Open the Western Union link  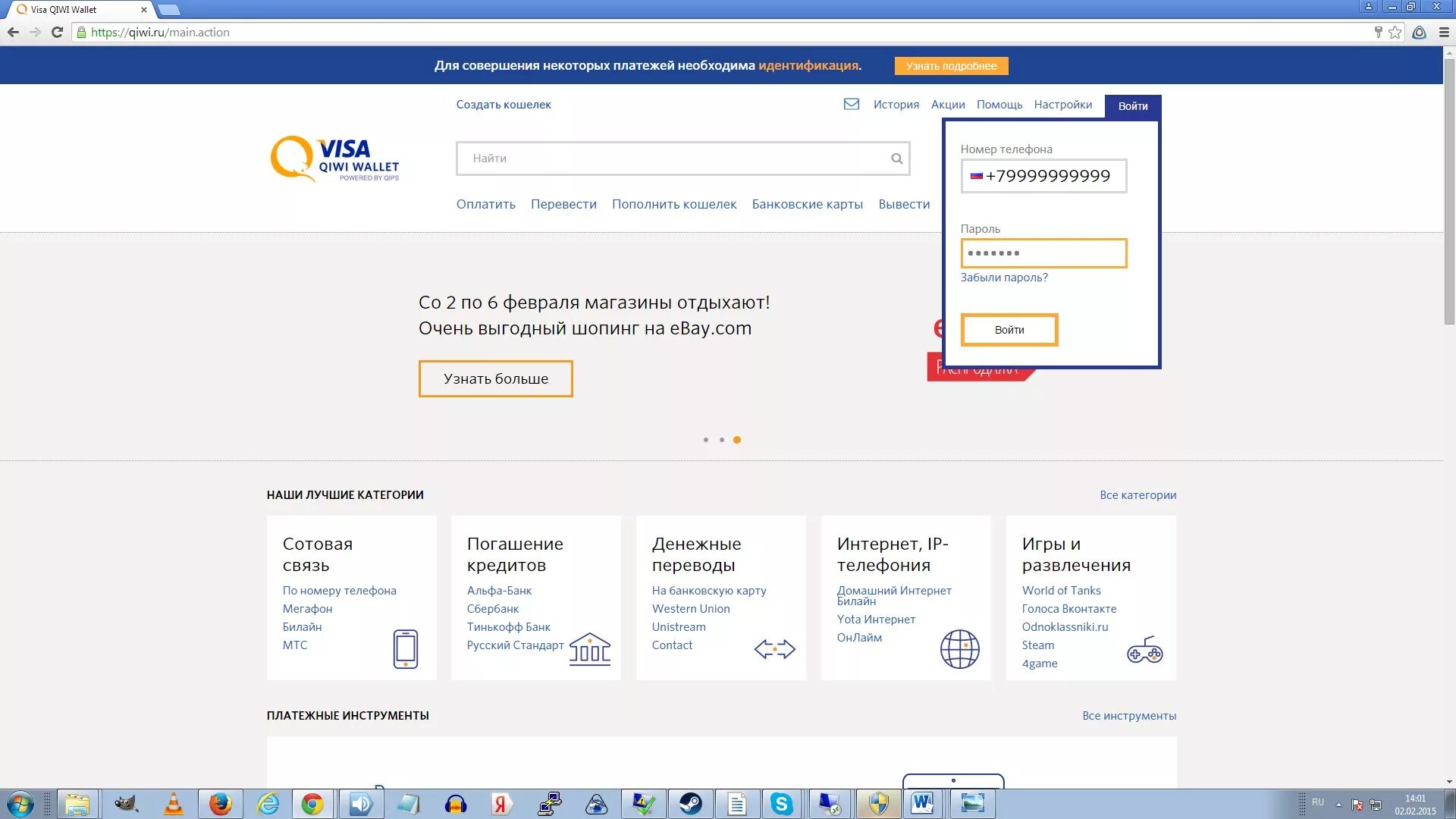click(x=691, y=609)
